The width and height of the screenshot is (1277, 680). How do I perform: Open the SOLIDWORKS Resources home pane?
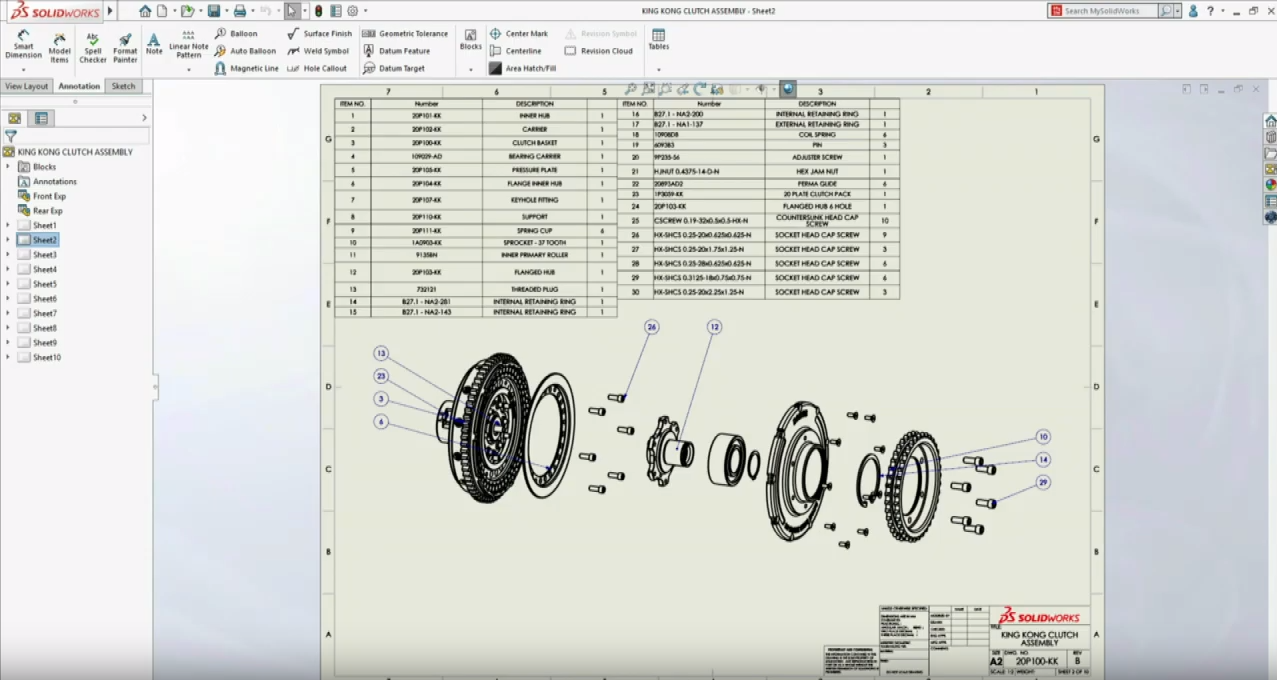pos(1270,121)
